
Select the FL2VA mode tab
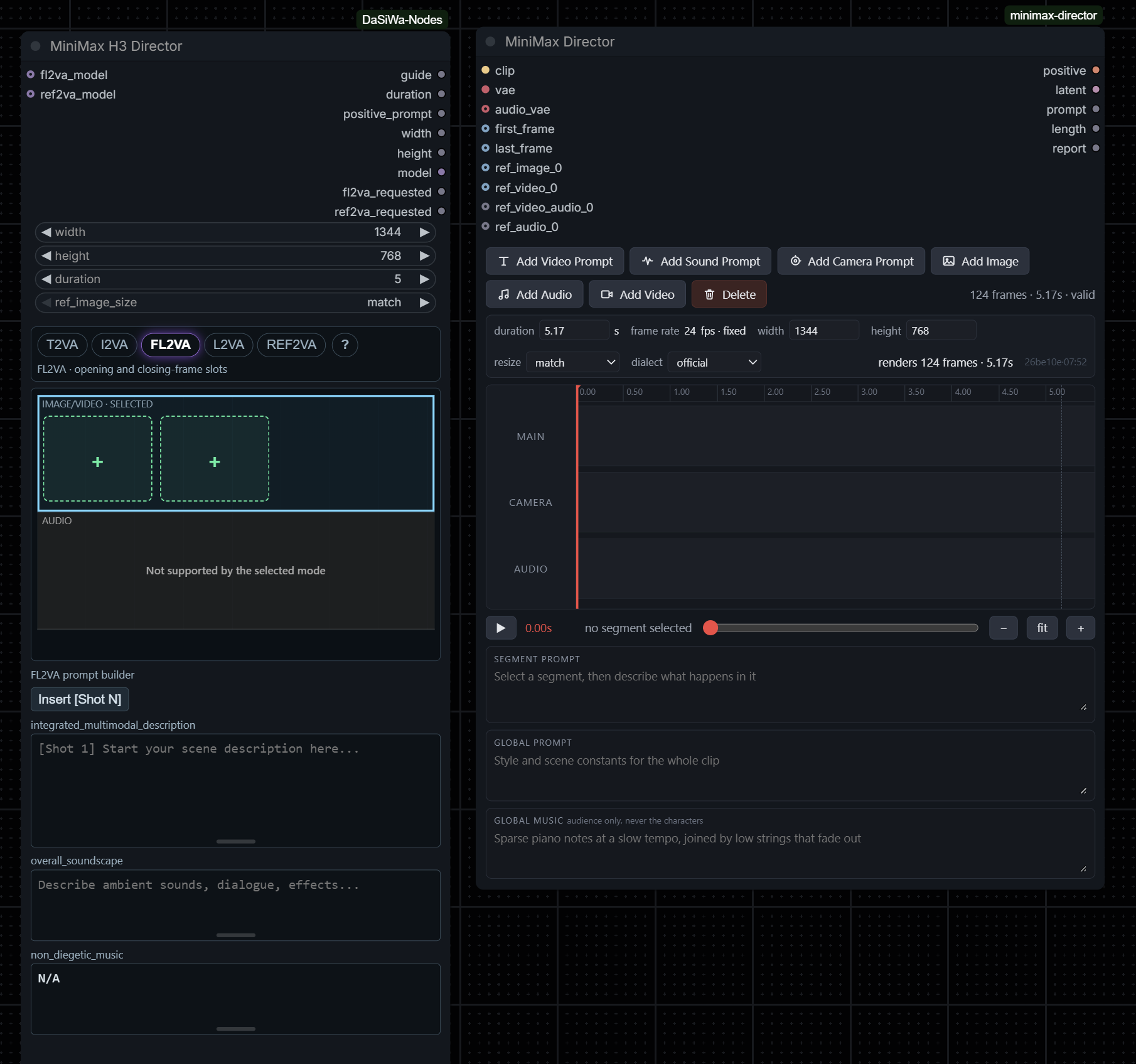pos(171,345)
